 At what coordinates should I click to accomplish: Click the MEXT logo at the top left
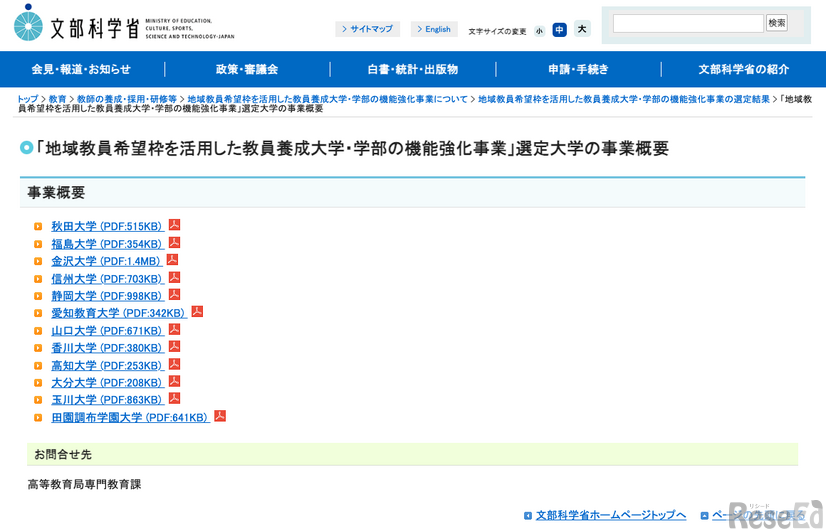pyautogui.click(x=124, y=23)
